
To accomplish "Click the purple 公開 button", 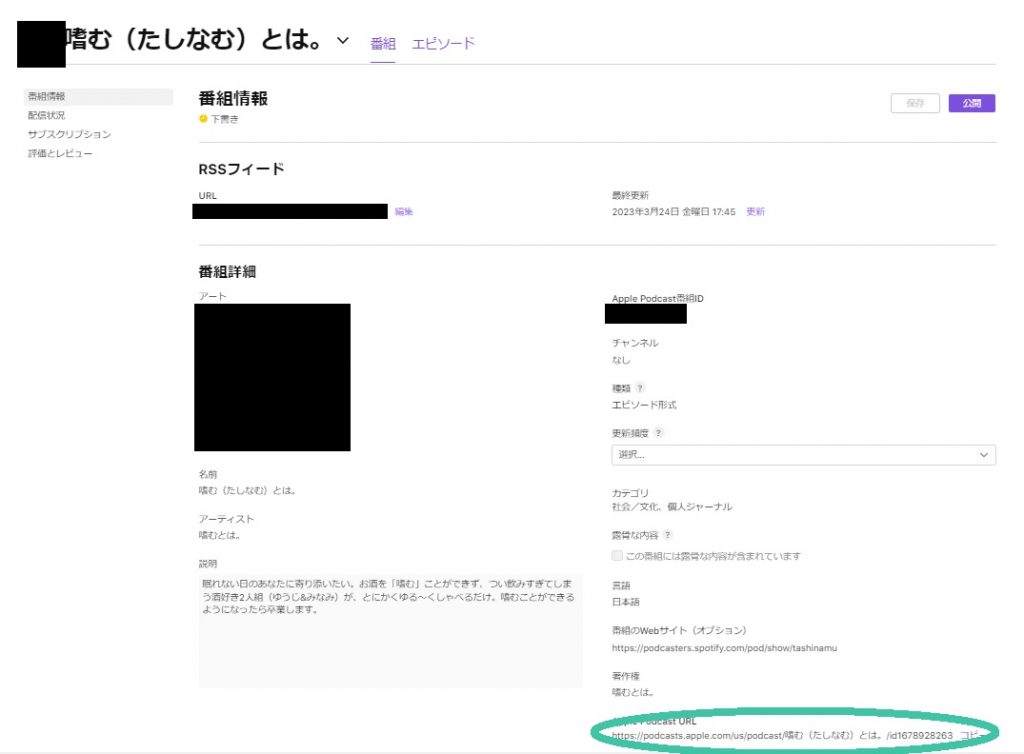I will (x=972, y=103).
